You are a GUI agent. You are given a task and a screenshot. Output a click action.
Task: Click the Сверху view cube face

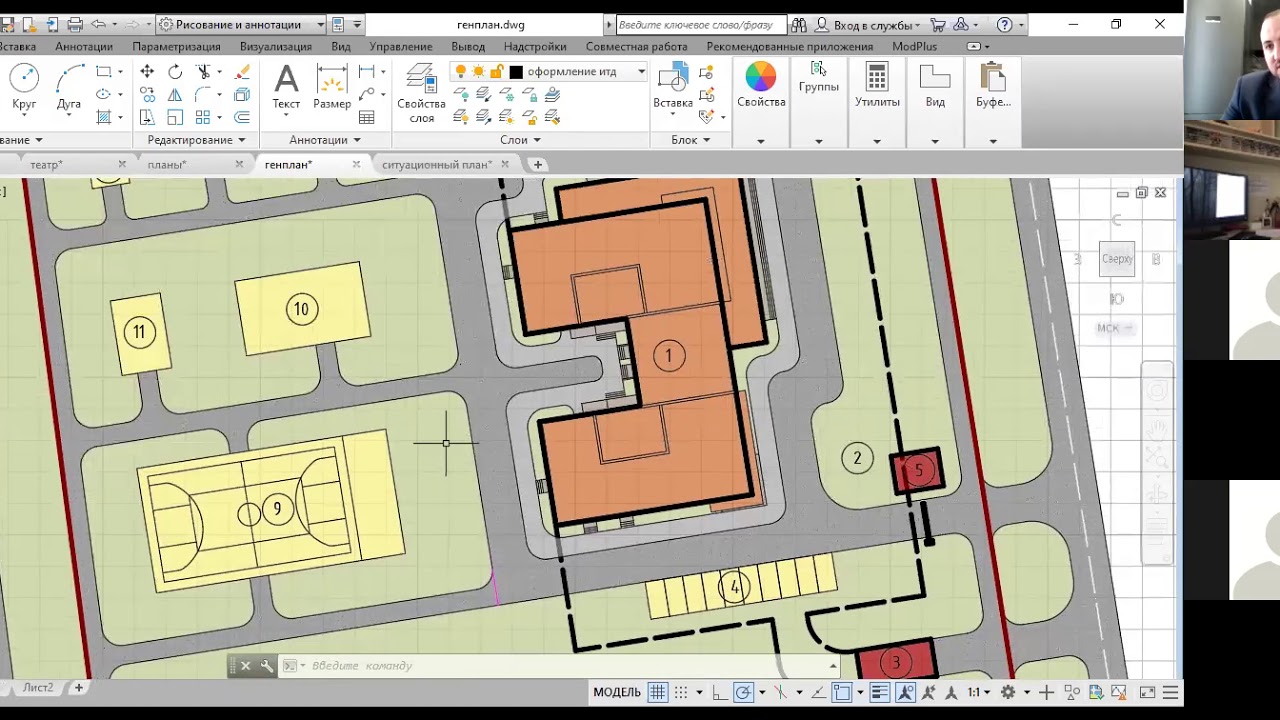[1117, 259]
